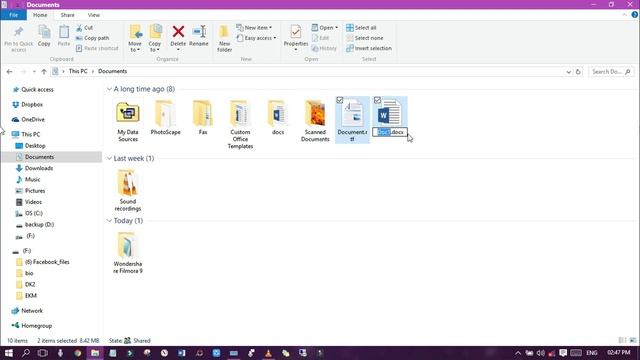The height and width of the screenshot is (360, 640).
Task: Expand the Easy access dropdown
Action: point(256,38)
